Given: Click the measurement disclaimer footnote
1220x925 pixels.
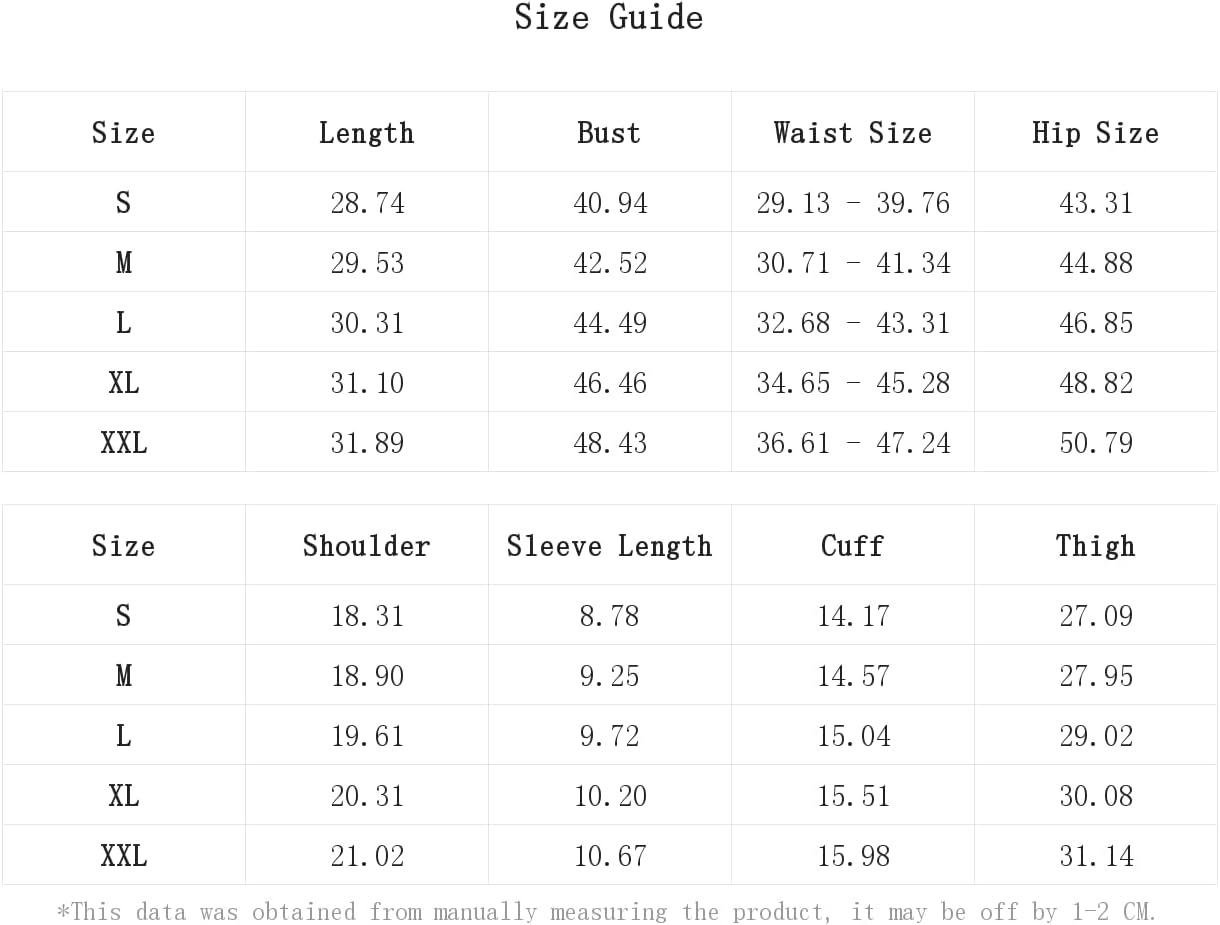Looking at the screenshot, I should click(x=607, y=911).
